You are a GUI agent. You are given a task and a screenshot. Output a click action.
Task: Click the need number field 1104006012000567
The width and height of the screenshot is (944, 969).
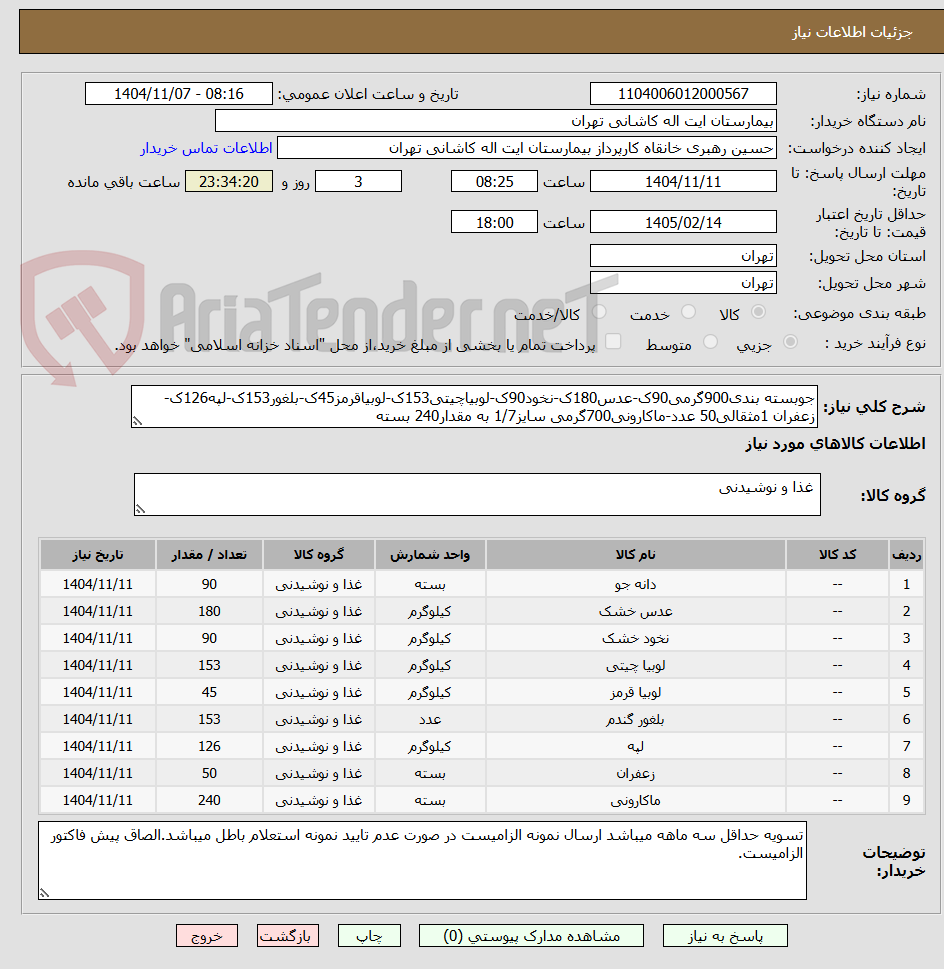point(683,94)
